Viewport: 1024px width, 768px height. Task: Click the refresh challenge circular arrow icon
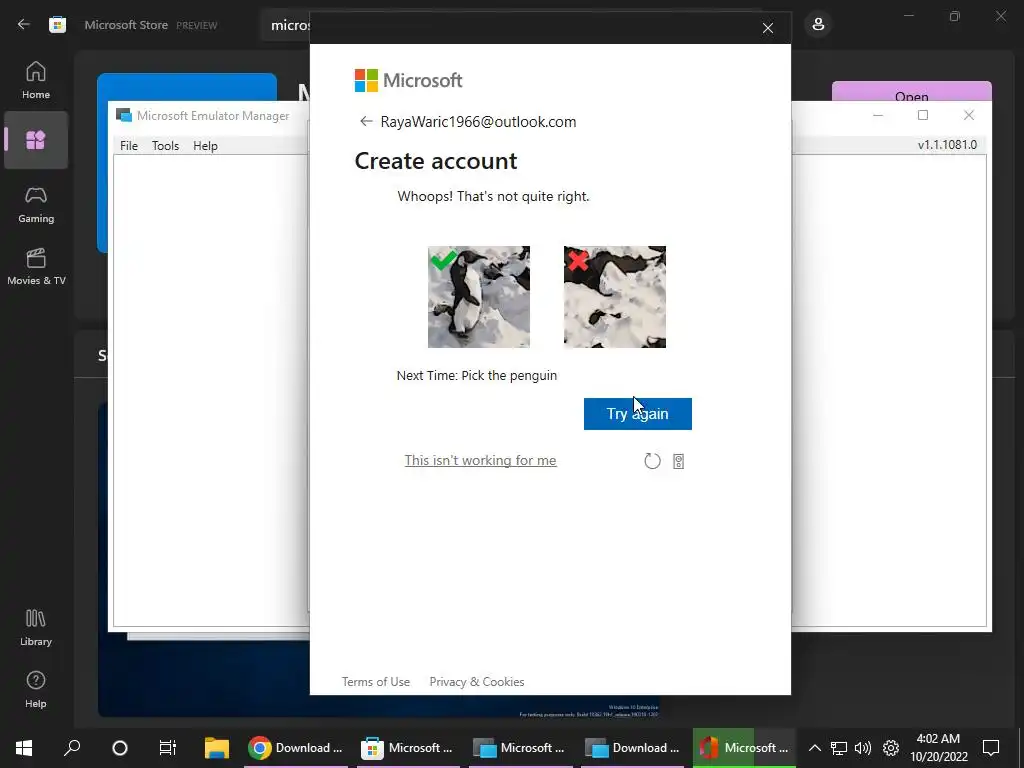(x=652, y=461)
